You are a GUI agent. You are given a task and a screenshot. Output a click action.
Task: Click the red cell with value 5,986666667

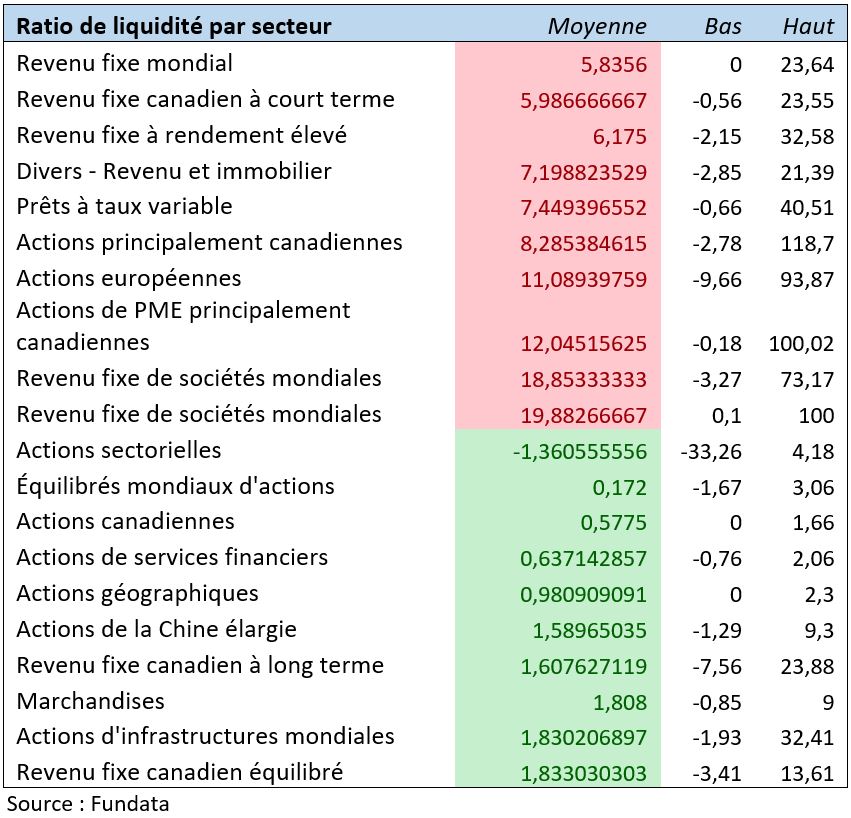pos(584,101)
